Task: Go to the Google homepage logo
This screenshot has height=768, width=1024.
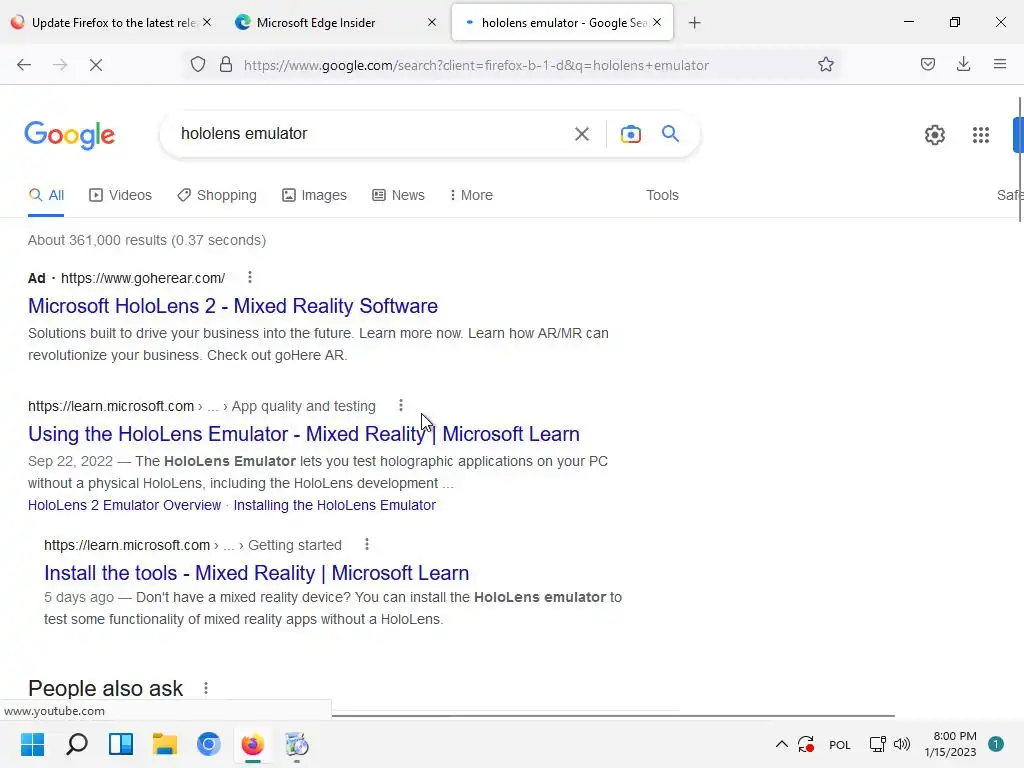Action: 70,135
